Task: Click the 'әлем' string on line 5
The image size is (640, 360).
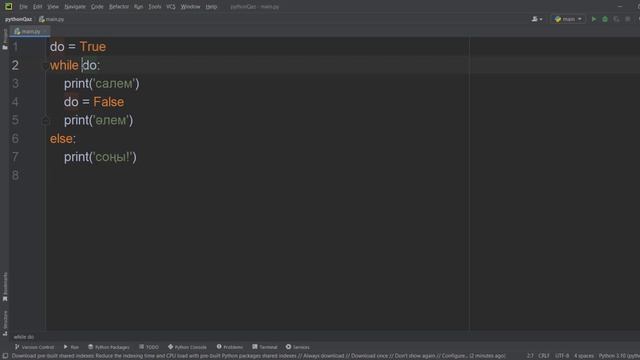Action: tap(111, 120)
